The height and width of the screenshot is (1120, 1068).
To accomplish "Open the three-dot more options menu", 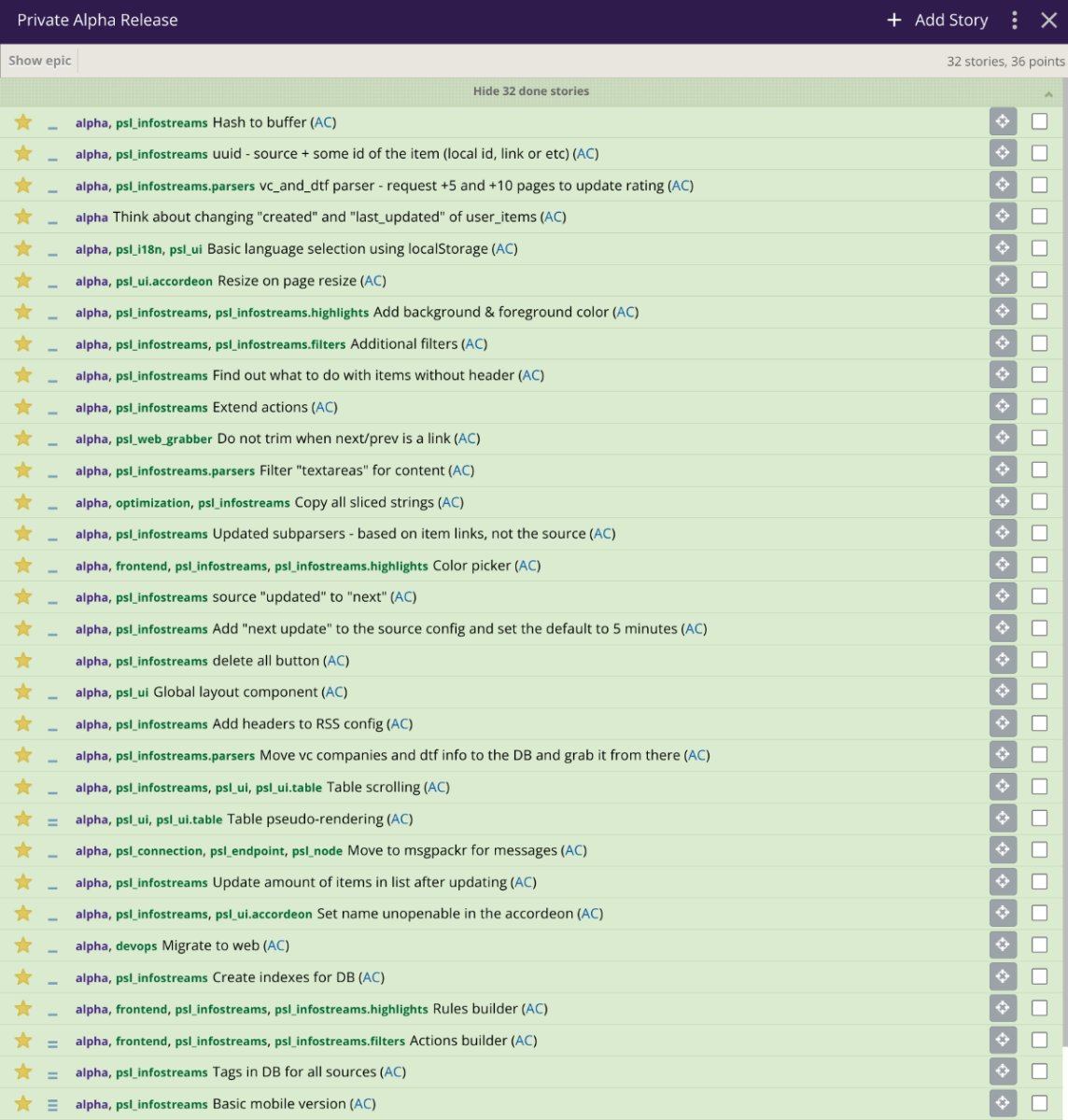I will point(1015,21).
